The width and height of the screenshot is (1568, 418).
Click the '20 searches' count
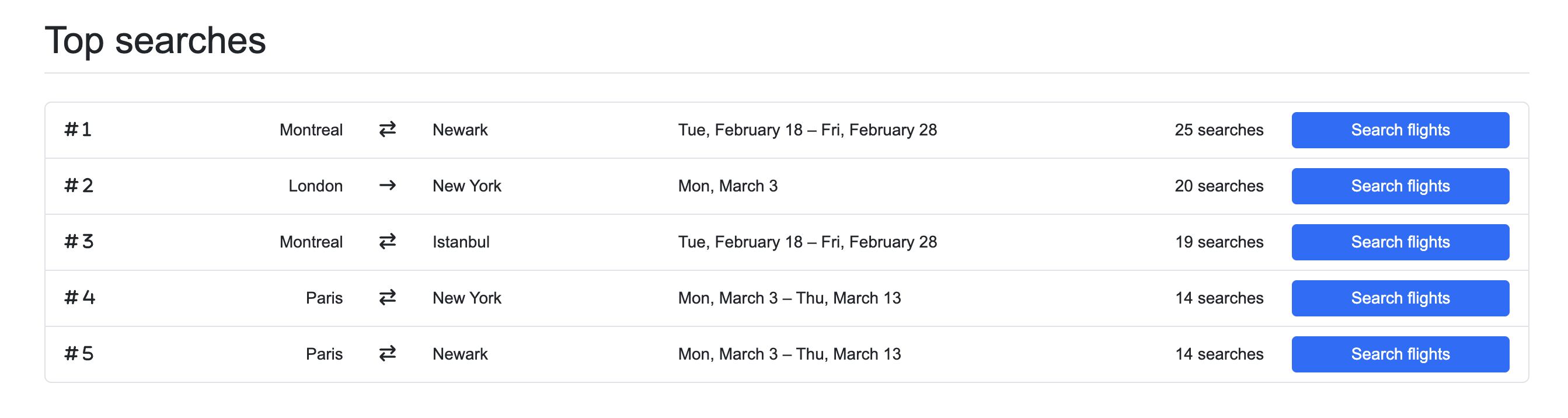[1218, 186]
